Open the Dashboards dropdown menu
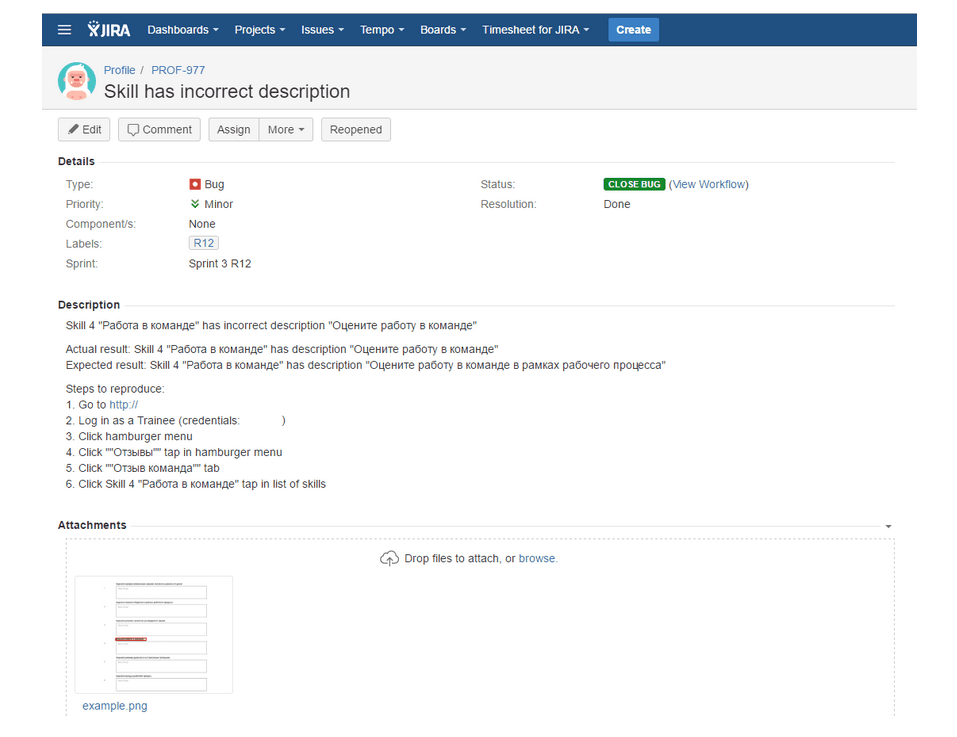957x737 pixels. pos(182,30)
